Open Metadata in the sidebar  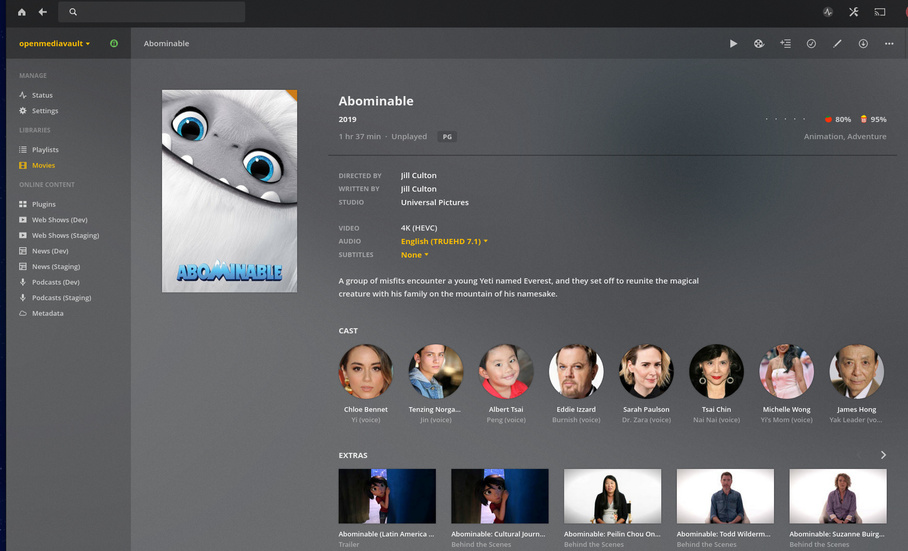coord(41,314)
